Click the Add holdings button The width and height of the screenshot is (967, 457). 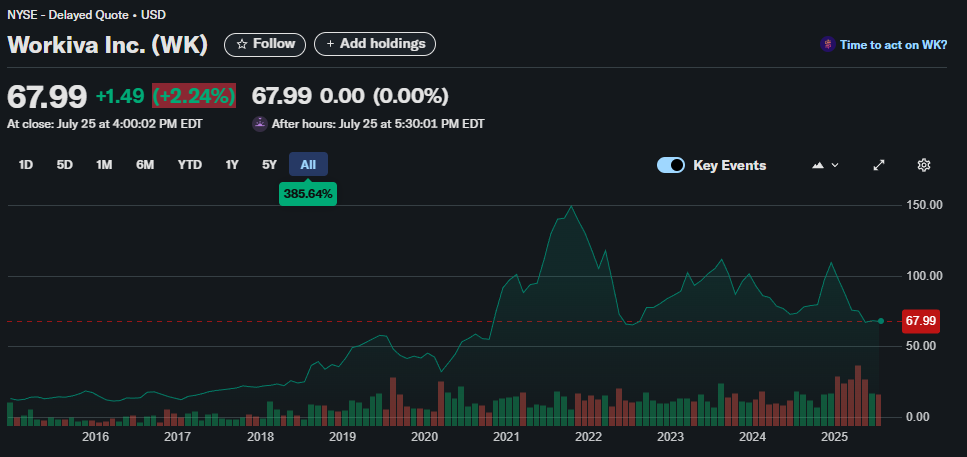click(375, 44)
